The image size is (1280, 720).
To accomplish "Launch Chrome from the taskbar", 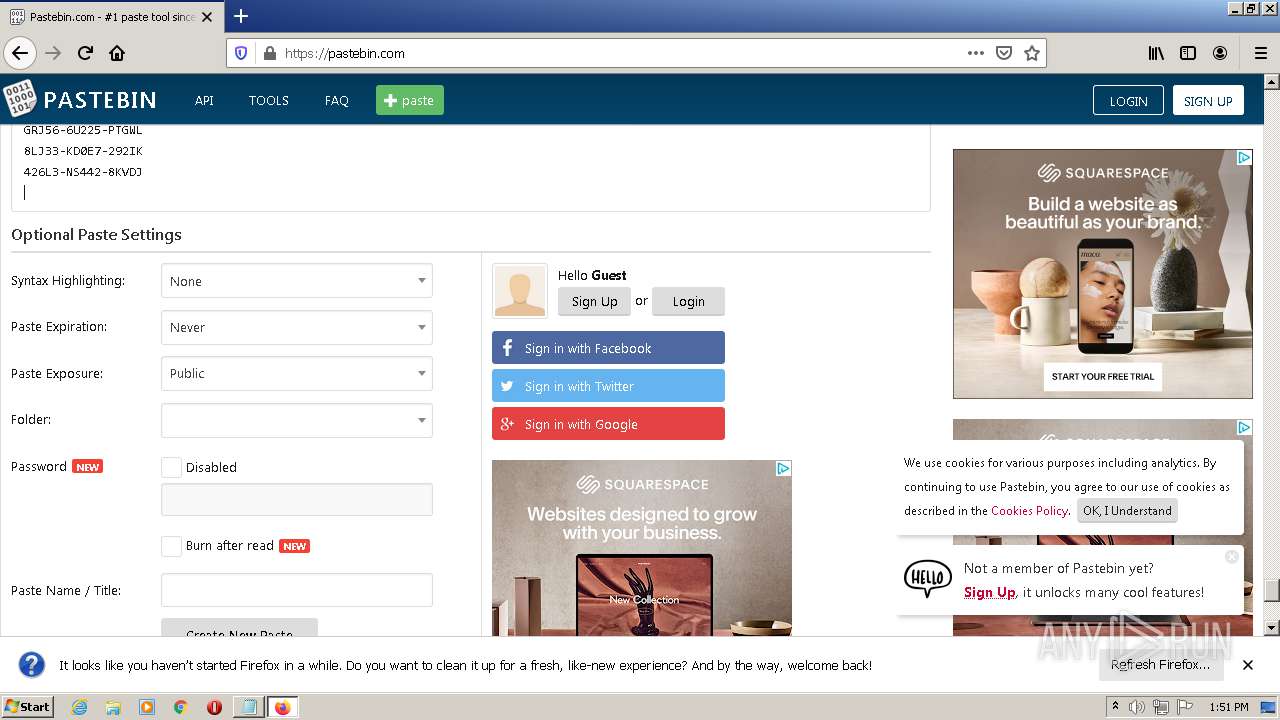I will 181,707.
